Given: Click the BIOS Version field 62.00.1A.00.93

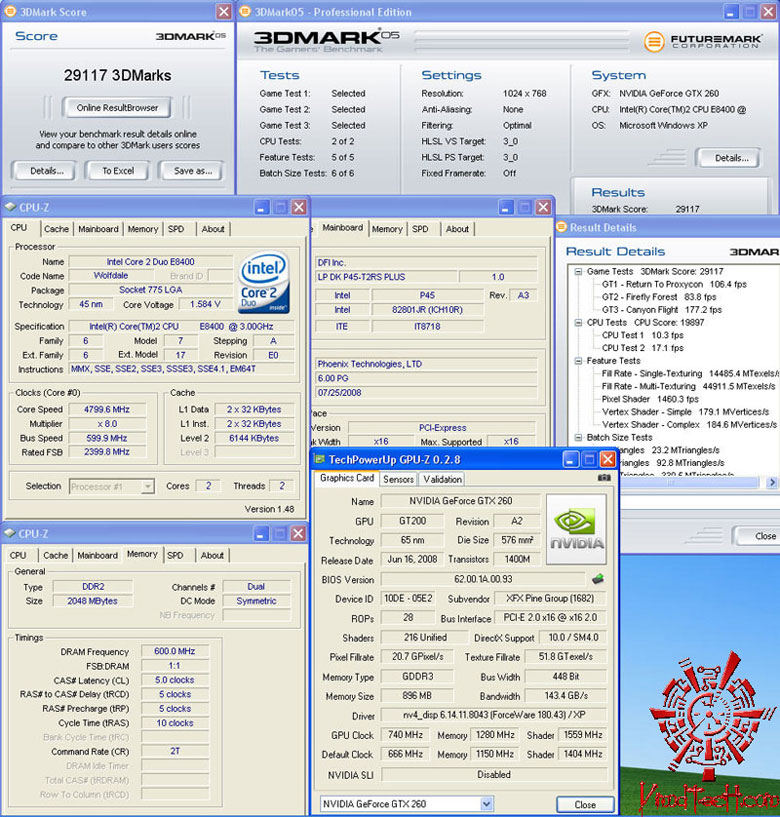Looking at the screenshot, I should (483, 579).
